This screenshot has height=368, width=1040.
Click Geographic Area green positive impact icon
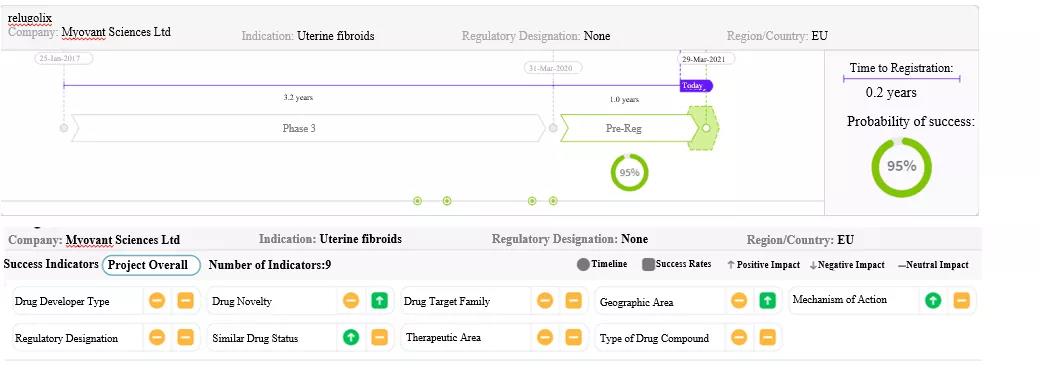click(767, 301)
